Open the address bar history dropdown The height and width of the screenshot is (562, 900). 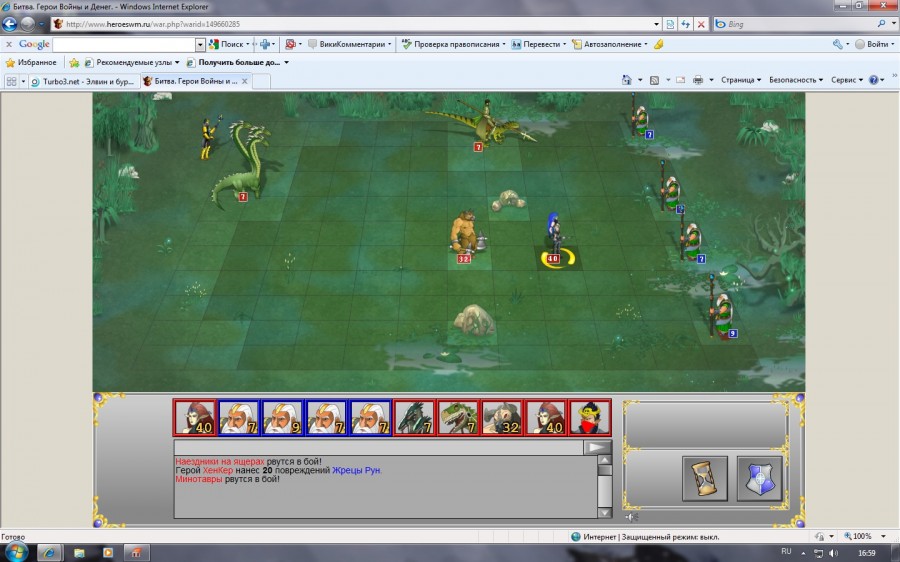tap(657, 24)
